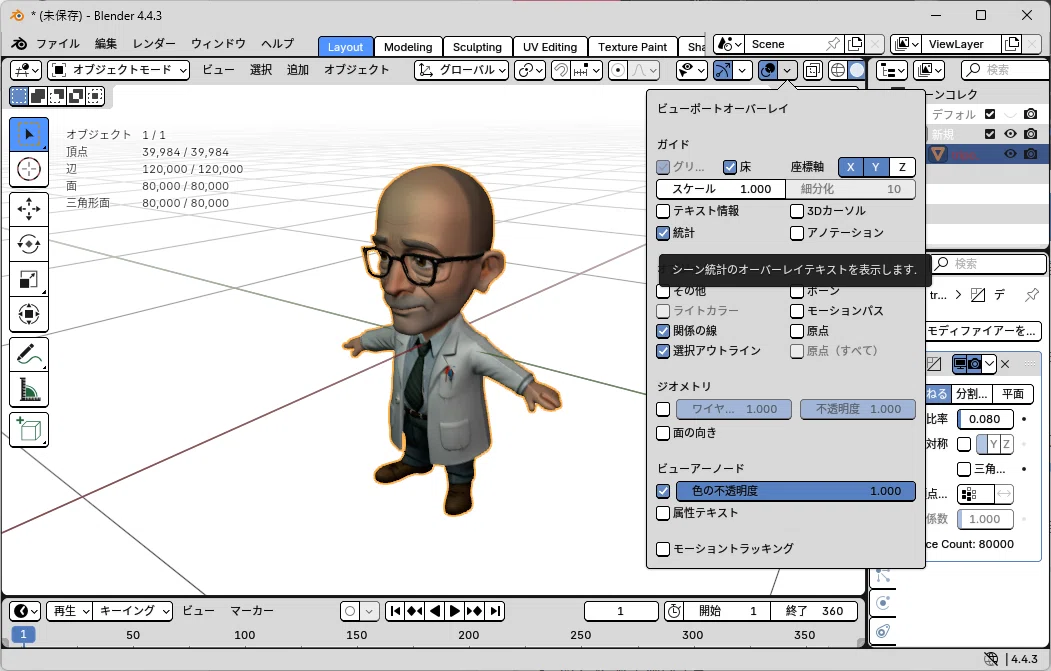This screenshot has height=671, width=1051.
Task: Enable the モーションパス checkbox
Action: tap(797, 311)
